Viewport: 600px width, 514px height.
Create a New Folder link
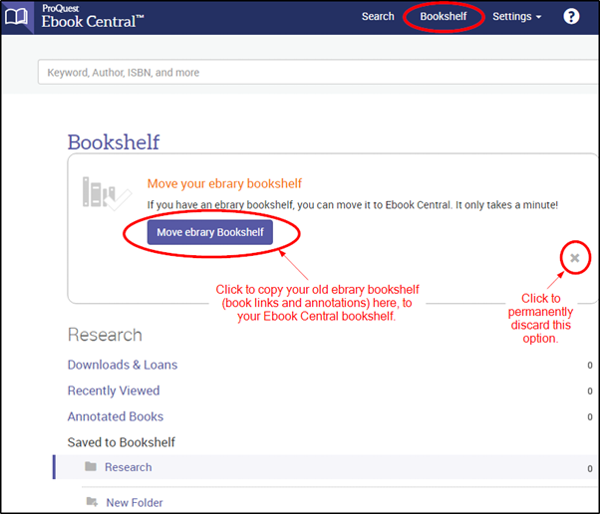[134, 502]
